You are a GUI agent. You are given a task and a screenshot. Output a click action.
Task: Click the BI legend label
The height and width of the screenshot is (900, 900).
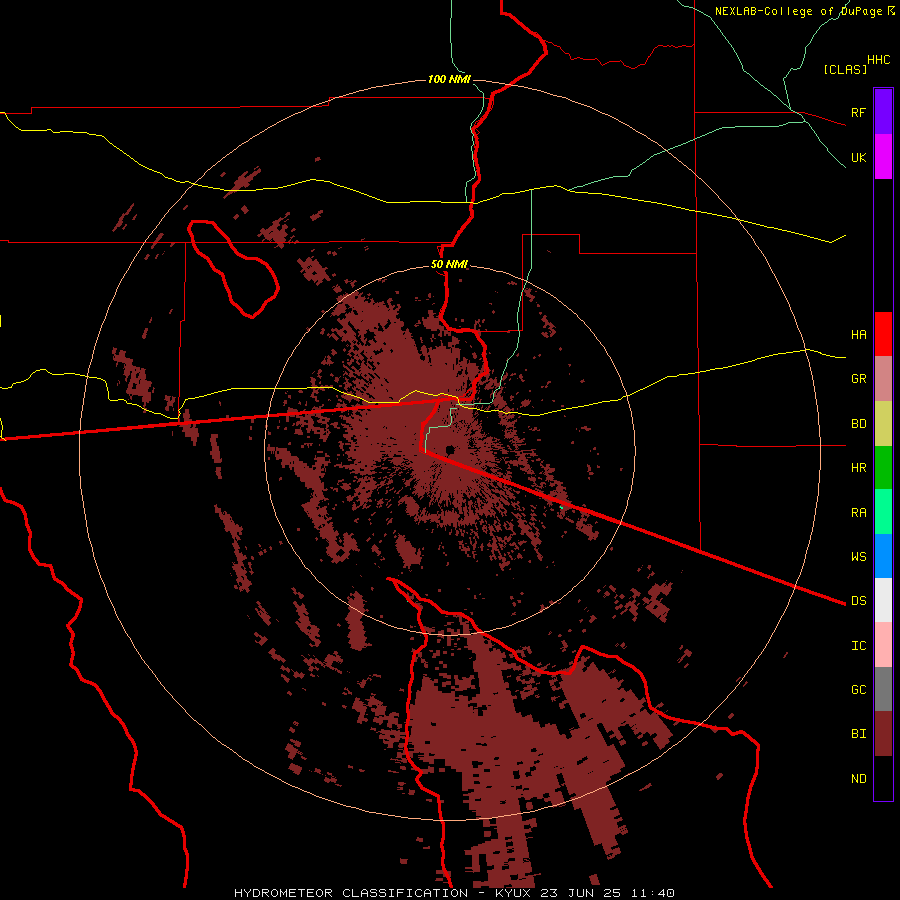[x=858, y=734]
